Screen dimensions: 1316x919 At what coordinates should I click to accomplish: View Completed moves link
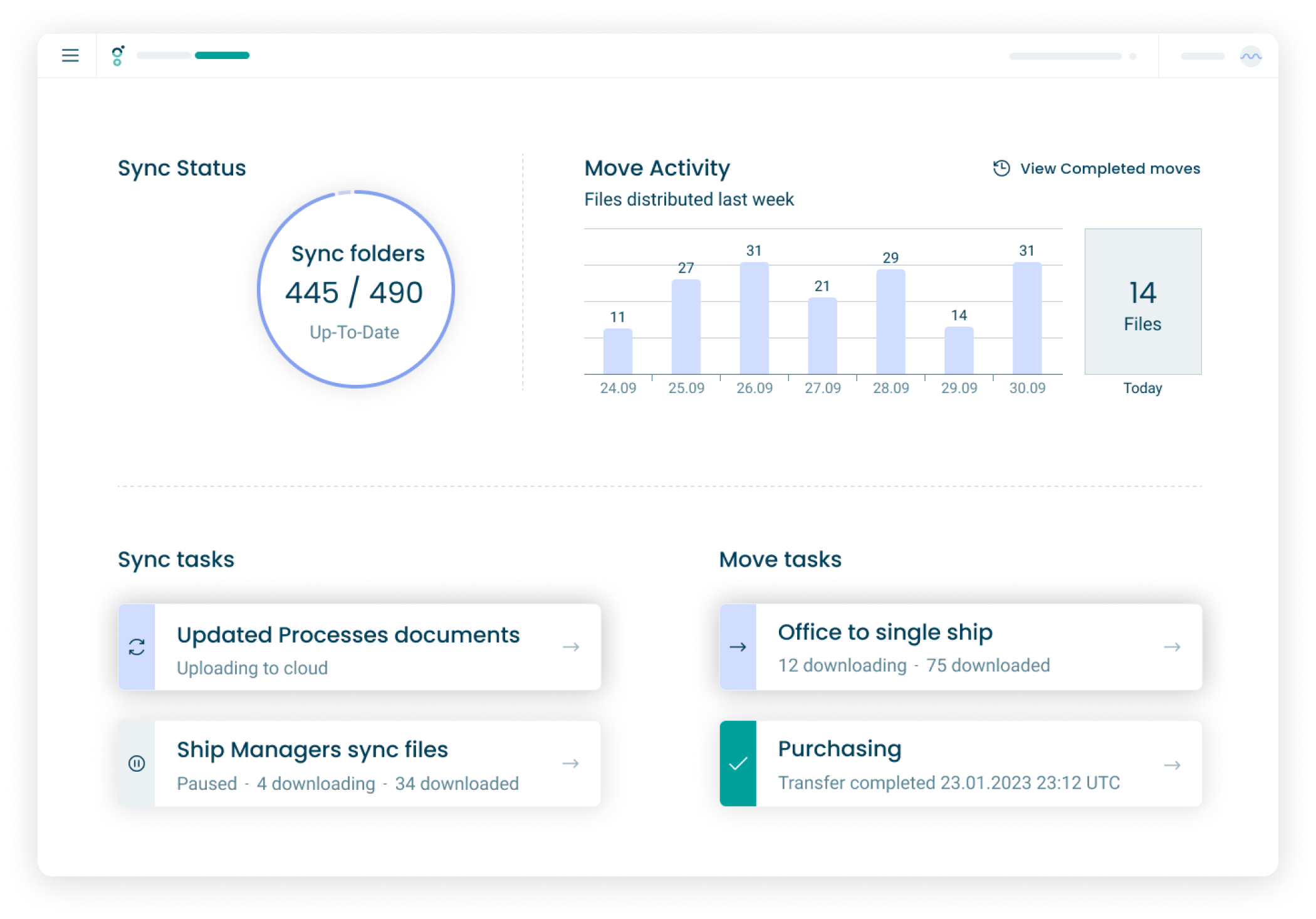coord(1109,169)
